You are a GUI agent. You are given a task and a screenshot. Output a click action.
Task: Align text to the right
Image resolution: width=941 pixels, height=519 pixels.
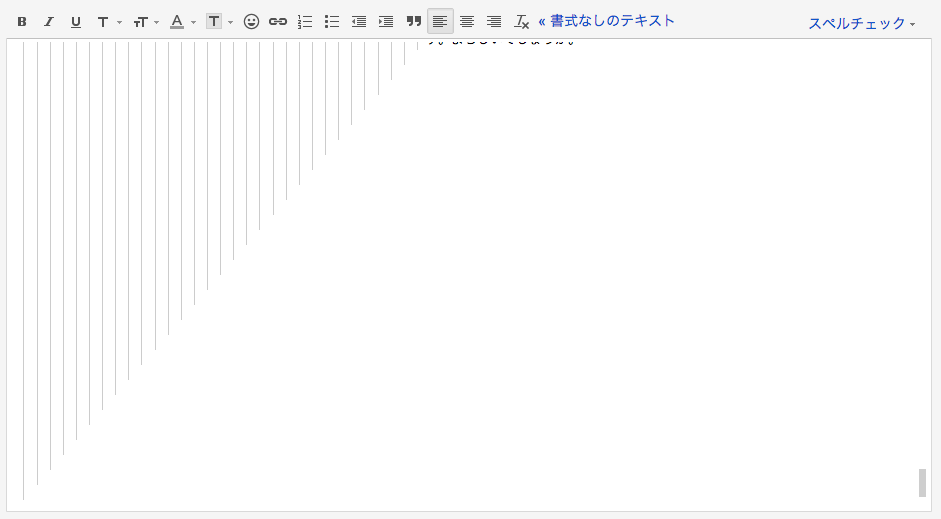coord(494,21)
